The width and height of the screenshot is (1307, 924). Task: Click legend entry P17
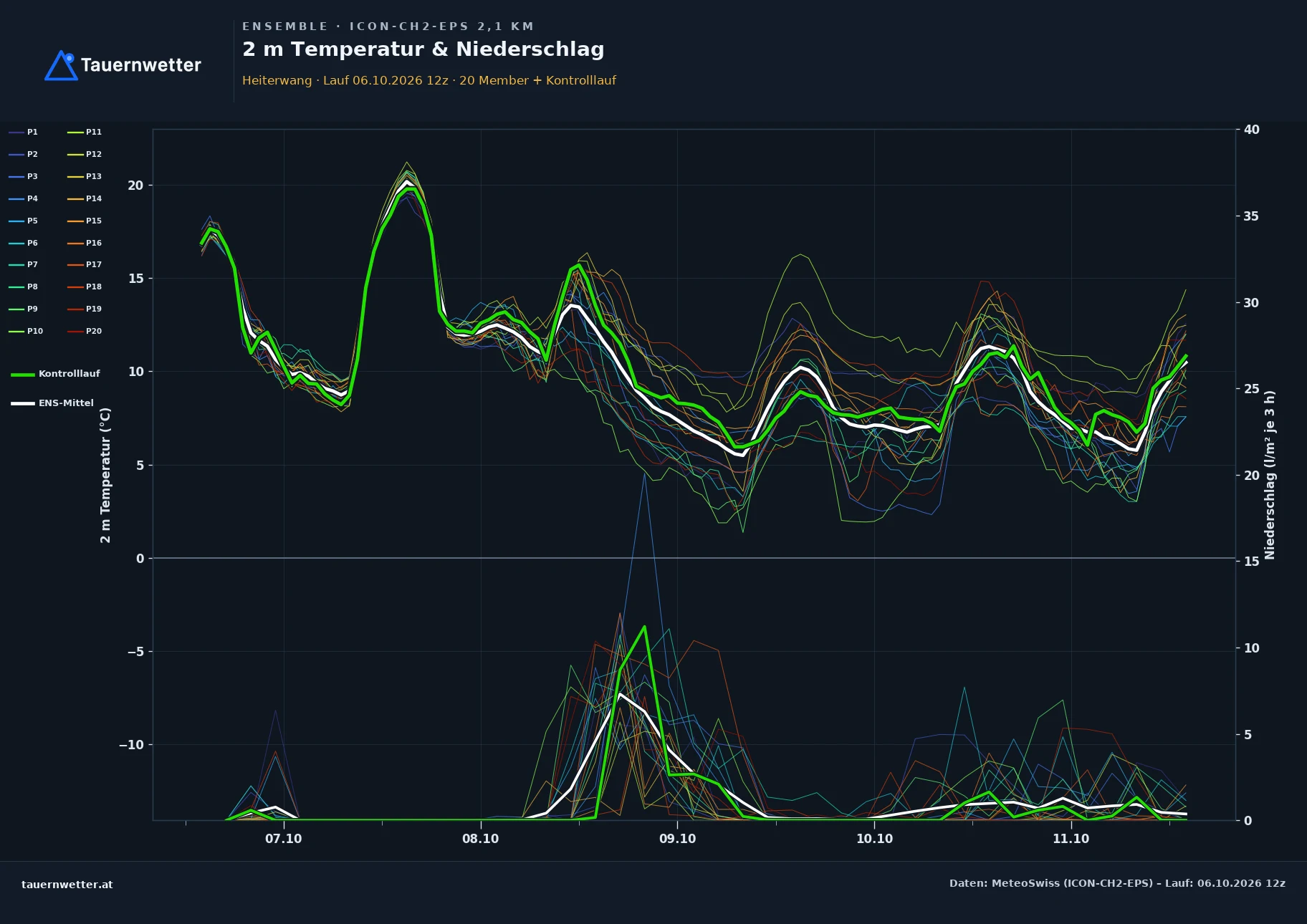pyautogui.click(x=85, y=264)
